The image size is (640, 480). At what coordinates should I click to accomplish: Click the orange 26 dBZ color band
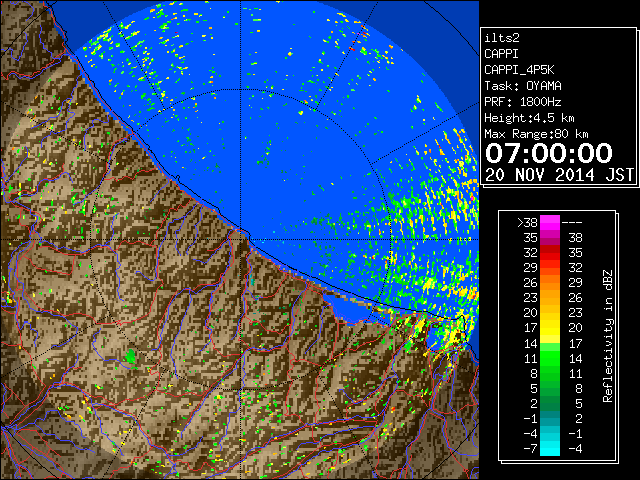(550, 283)
